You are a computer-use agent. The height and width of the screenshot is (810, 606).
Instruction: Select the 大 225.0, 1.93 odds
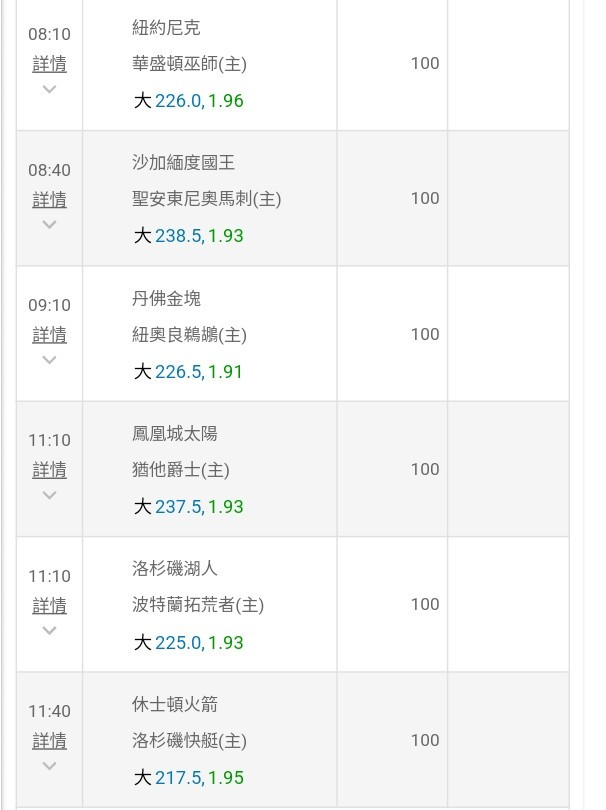[x=189, y=643]
